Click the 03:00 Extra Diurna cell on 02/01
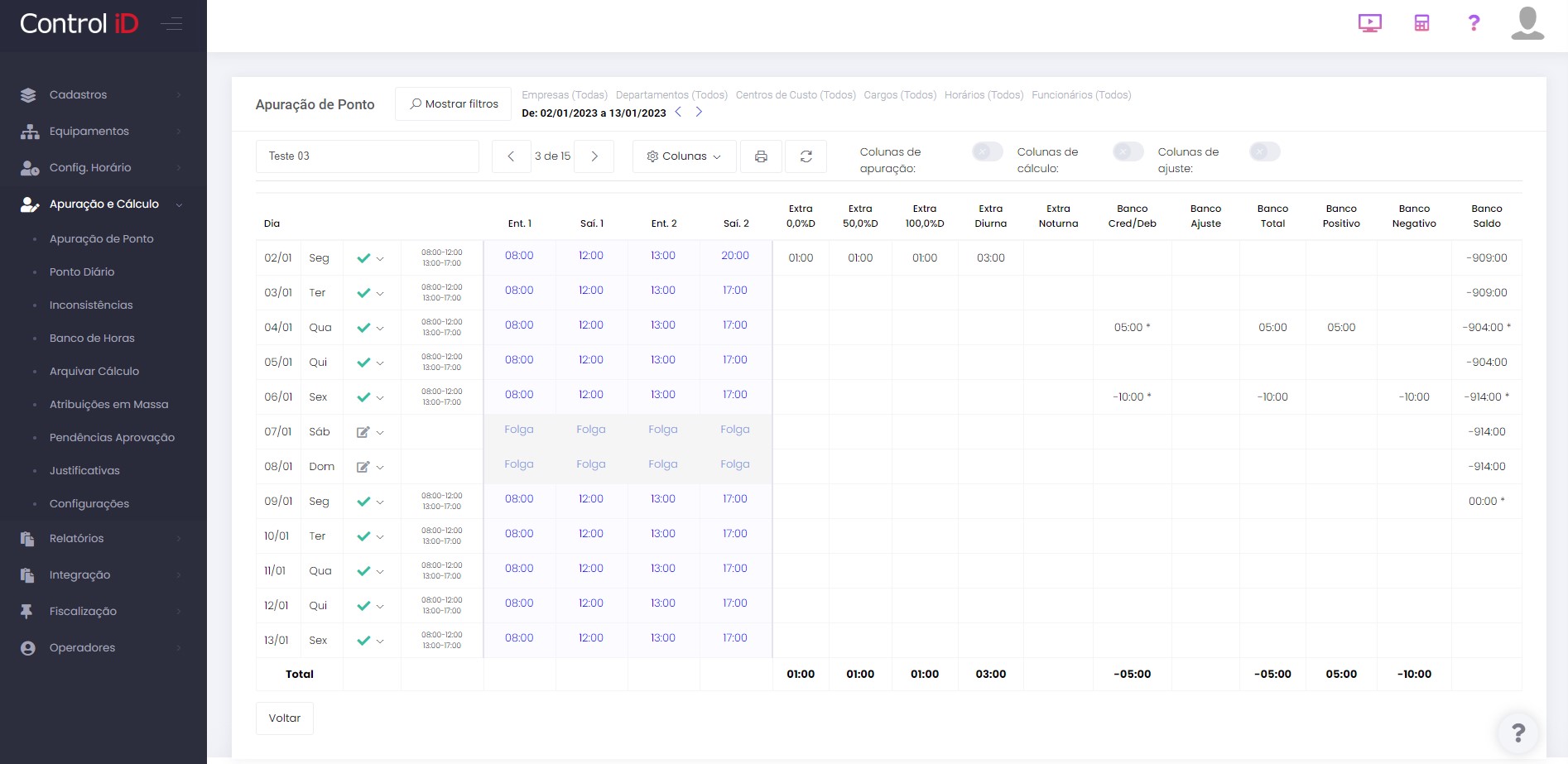1568x764 pixels. pos(991,258)
